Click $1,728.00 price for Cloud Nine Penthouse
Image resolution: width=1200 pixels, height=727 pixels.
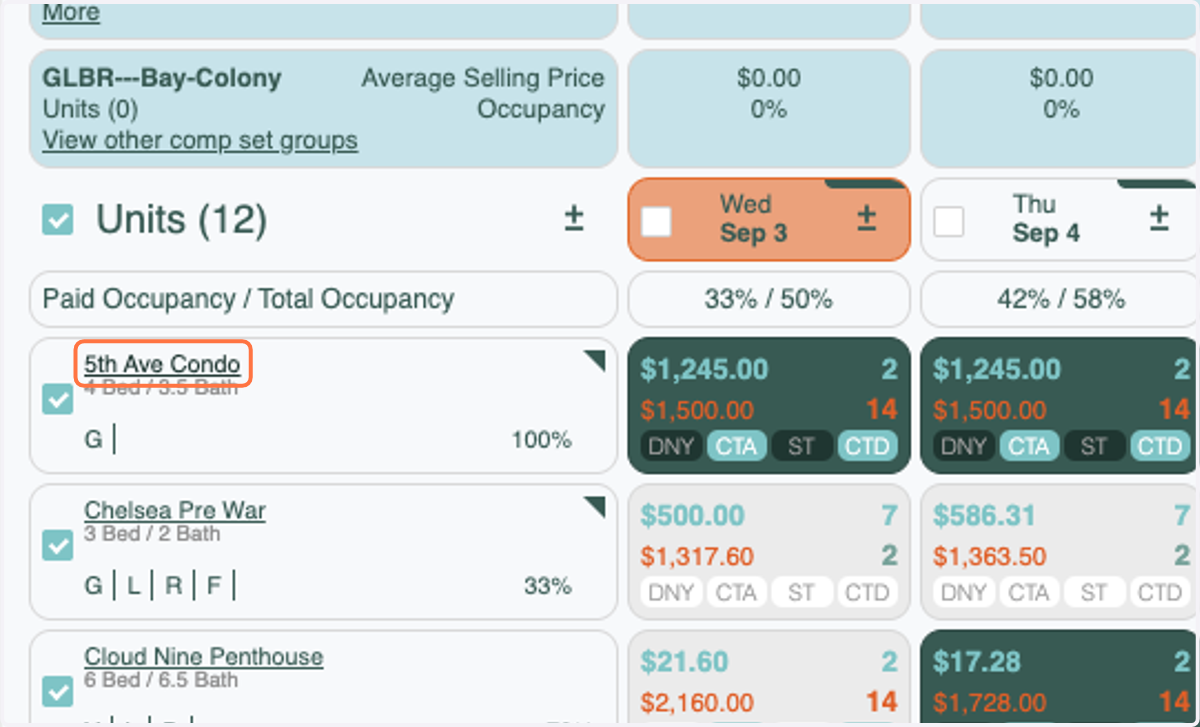tap(990, 703)
